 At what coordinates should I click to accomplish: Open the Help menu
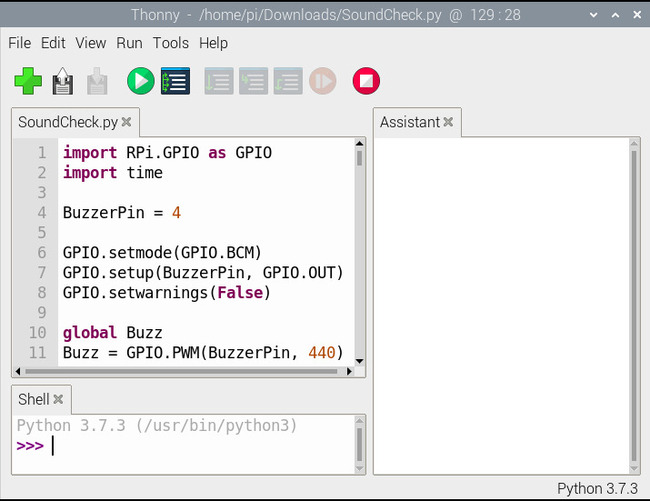[213, 43]
